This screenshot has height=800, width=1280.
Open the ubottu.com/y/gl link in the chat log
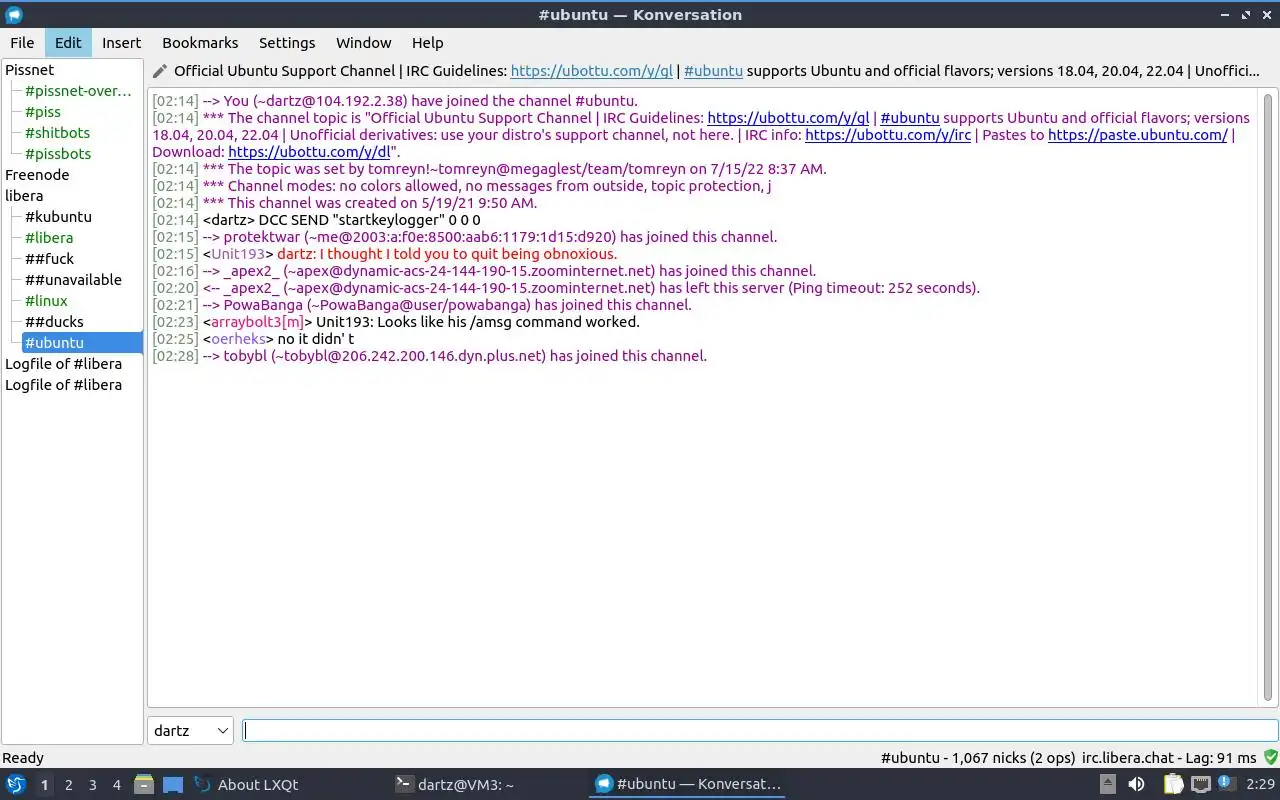tap(788, 118)
